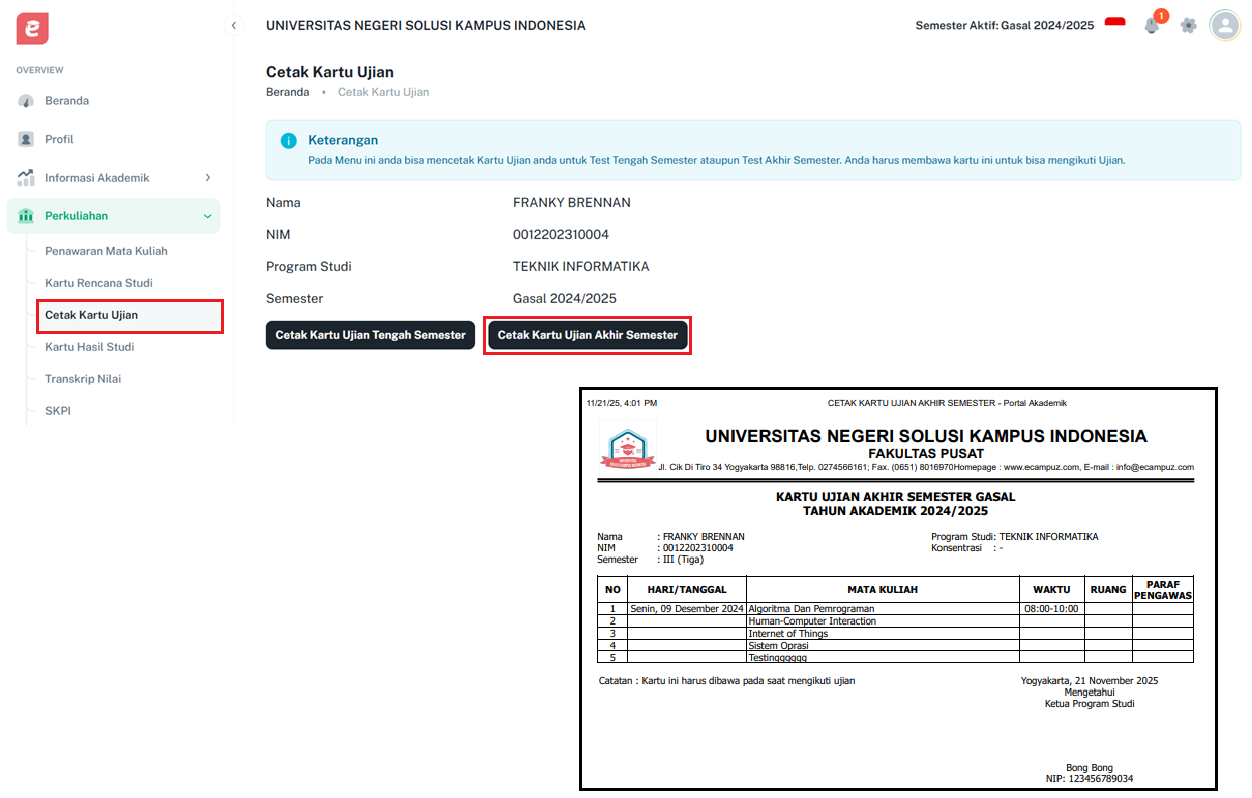Open settings using the gear icon

point(1188,25)
